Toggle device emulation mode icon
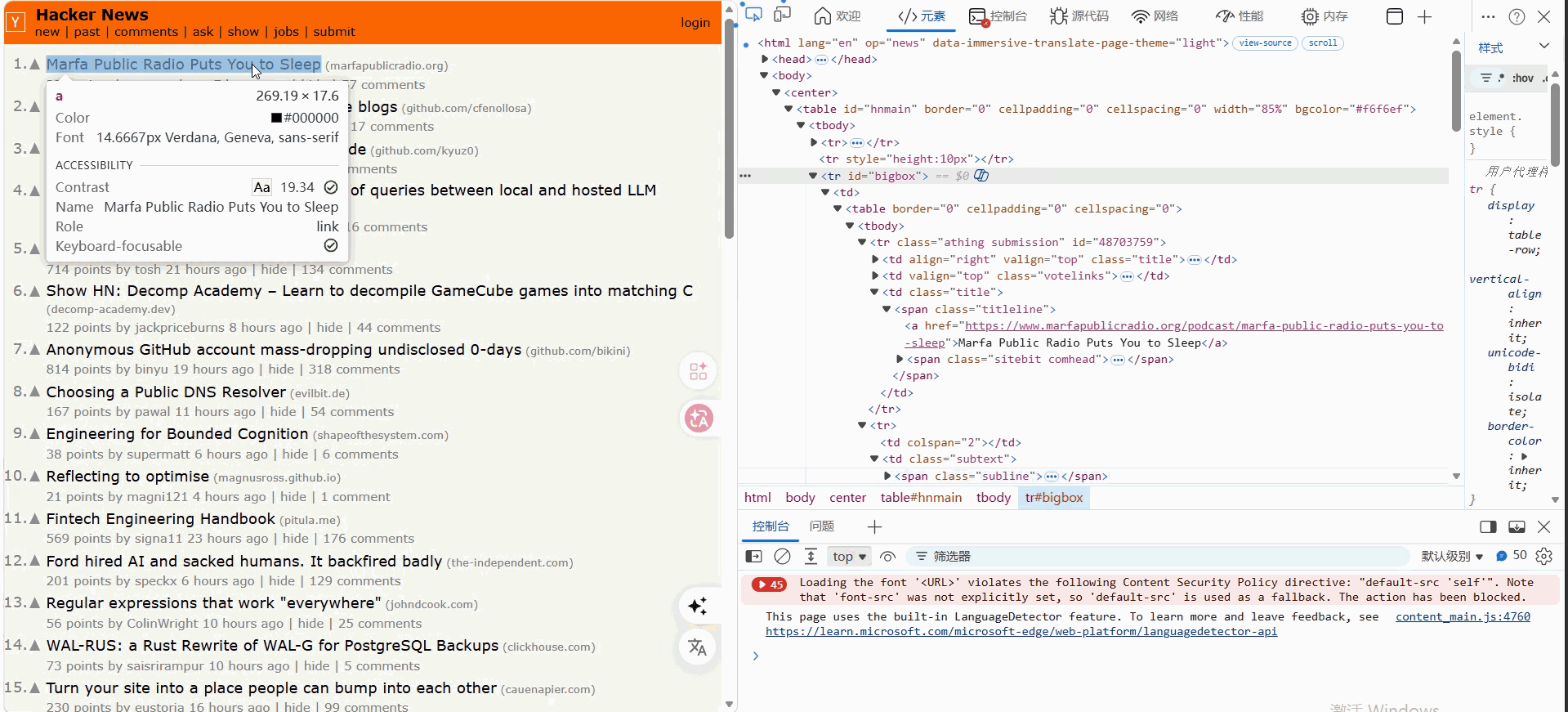1568x712 pixels. [783, 15]
